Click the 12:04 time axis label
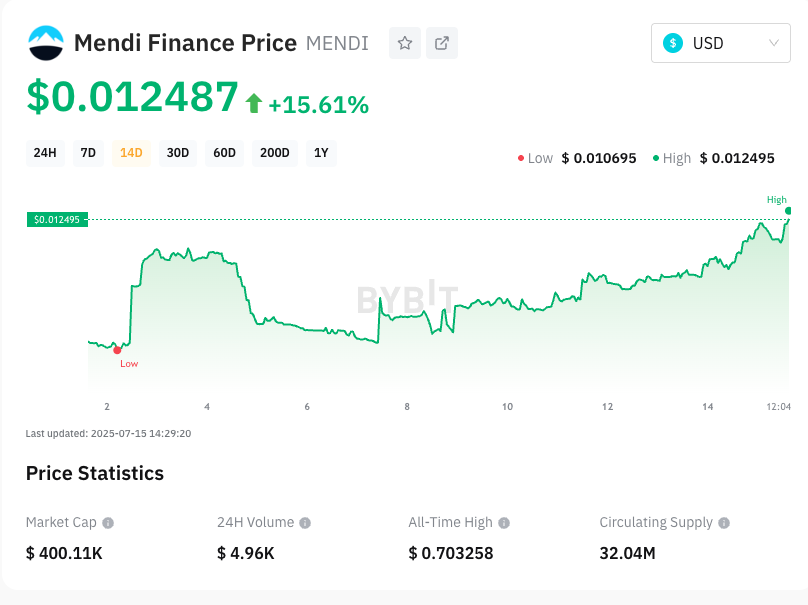Viewport: 808px width, 605px height. click(x=779, y=407)
